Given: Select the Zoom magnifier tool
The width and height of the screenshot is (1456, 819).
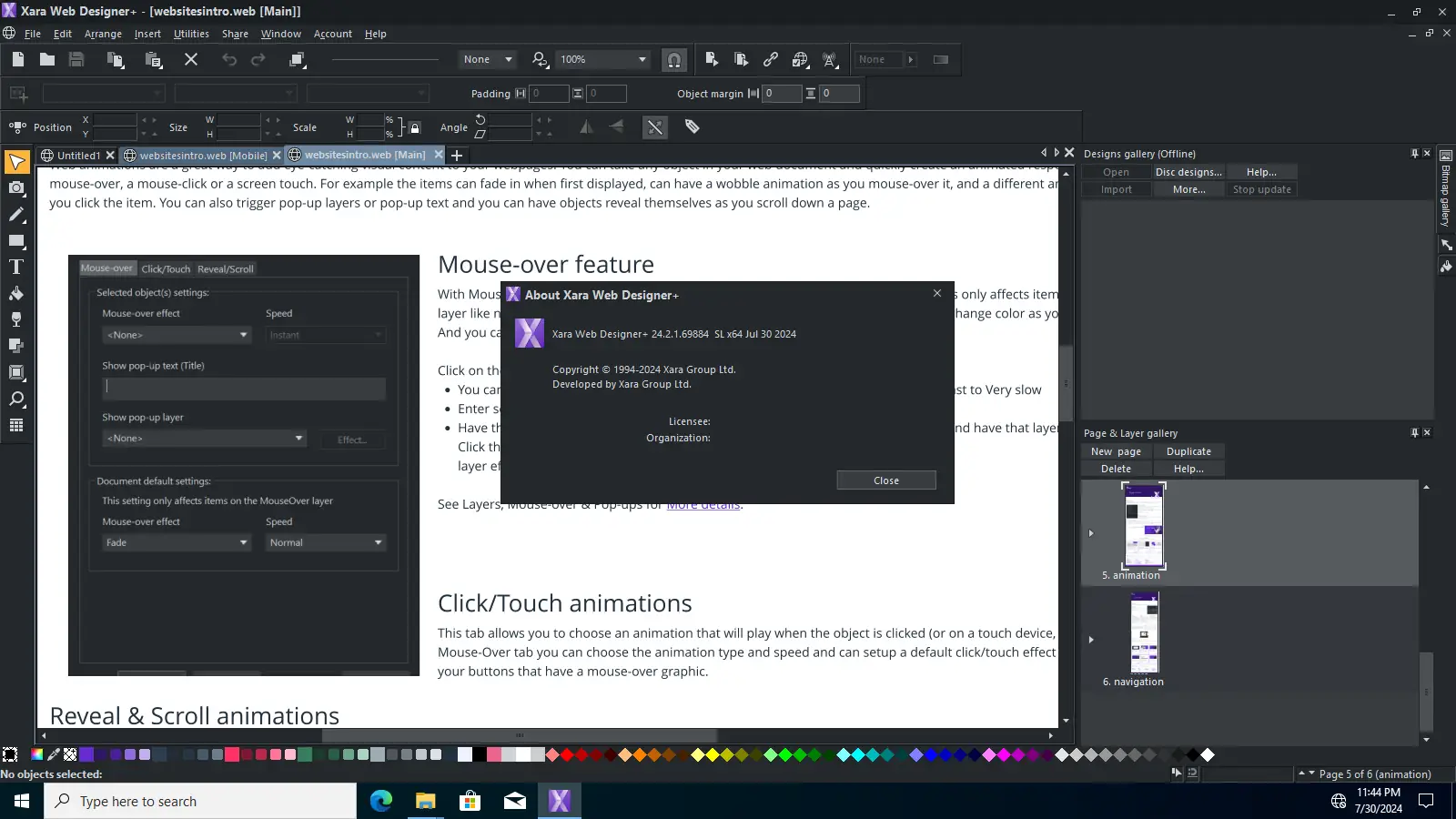Looking at the screenshot, I should [x=16, y=399].
